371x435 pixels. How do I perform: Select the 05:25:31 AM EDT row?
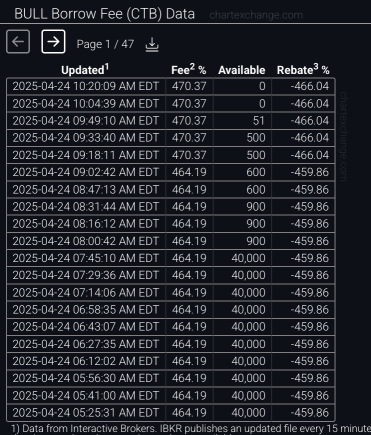point(171,413)
